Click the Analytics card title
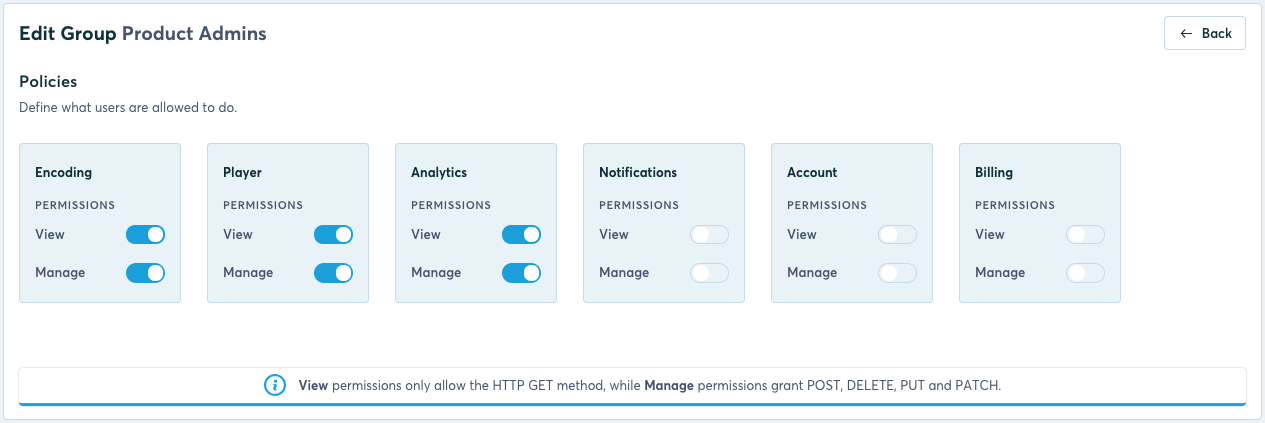The height and width of the screenshot is (423, 1265). pyautogui.click(x=439, y=173)
